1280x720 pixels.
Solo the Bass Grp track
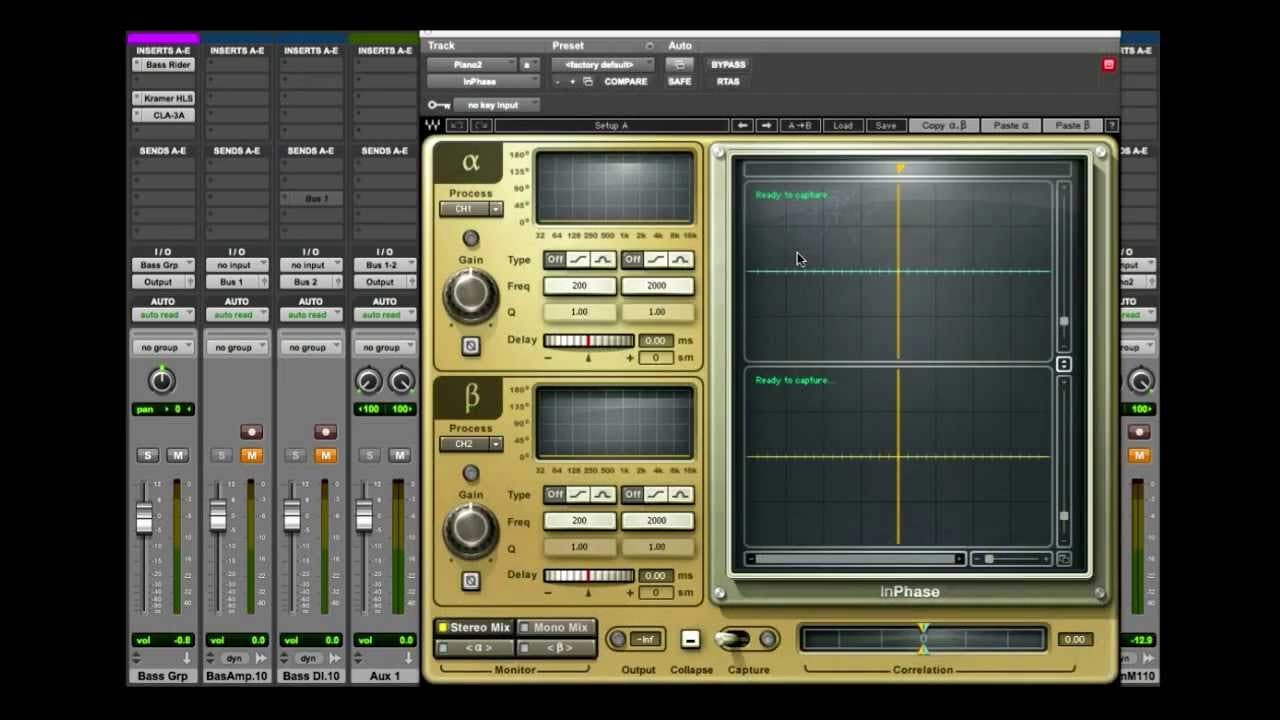(x=148, y=455)
